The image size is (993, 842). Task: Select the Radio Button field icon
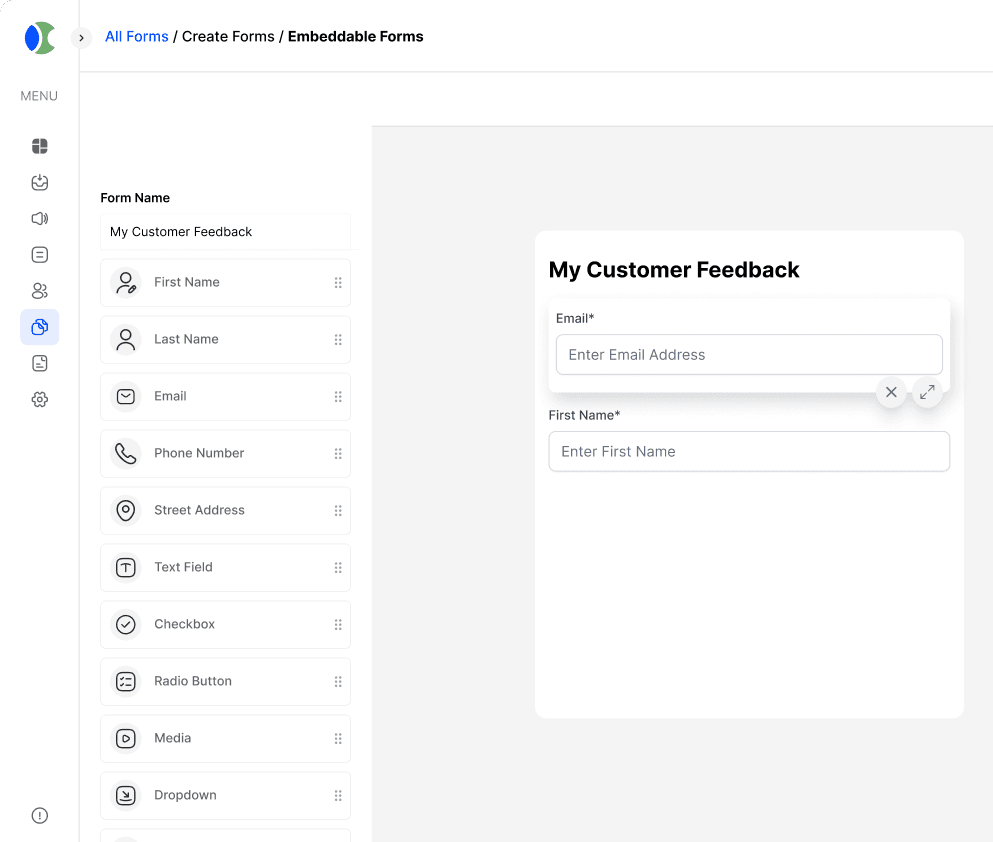pyautogui.click(x=126, y=681)
